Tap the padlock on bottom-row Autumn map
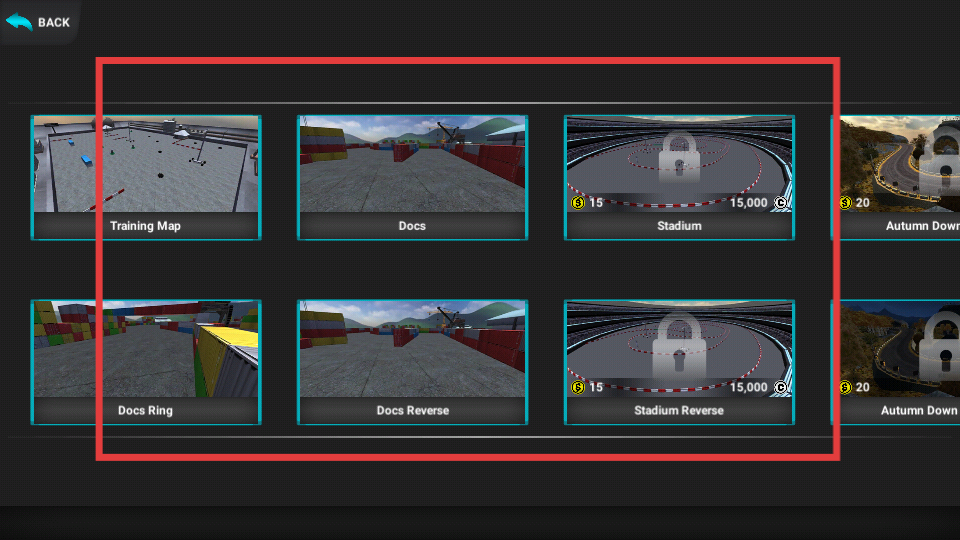Image resolution: width=960 pixels, height=540 pixels. [x=940, y=340]
